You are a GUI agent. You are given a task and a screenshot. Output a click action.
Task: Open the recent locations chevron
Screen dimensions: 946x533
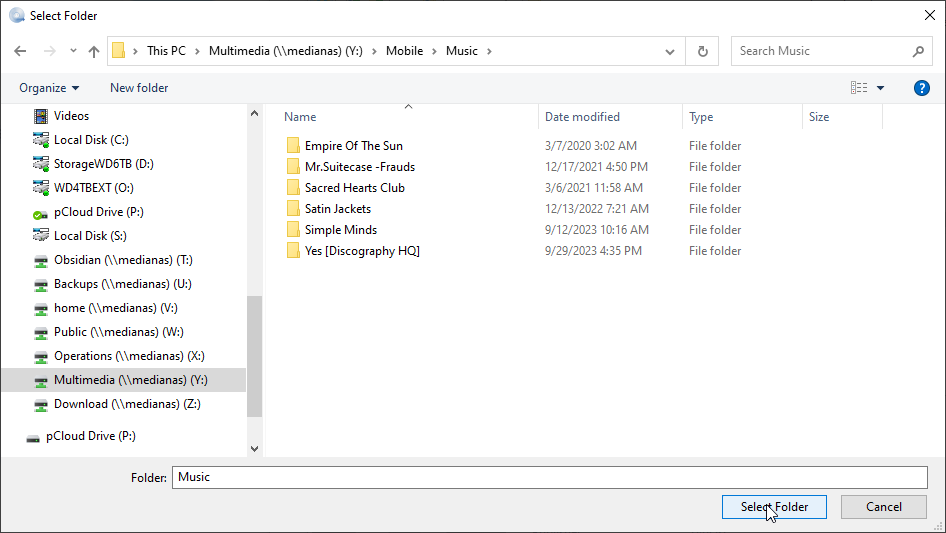point(74,51)
